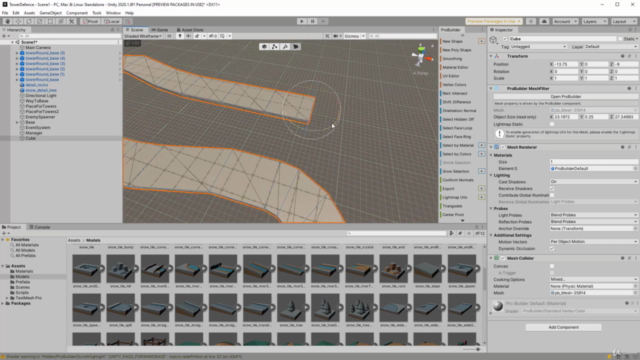Viewport: 640px width, 360px height.
Task: Toggle the Lightmap Static checkbox
Action: pyautogui.click(x=552, y=124)
